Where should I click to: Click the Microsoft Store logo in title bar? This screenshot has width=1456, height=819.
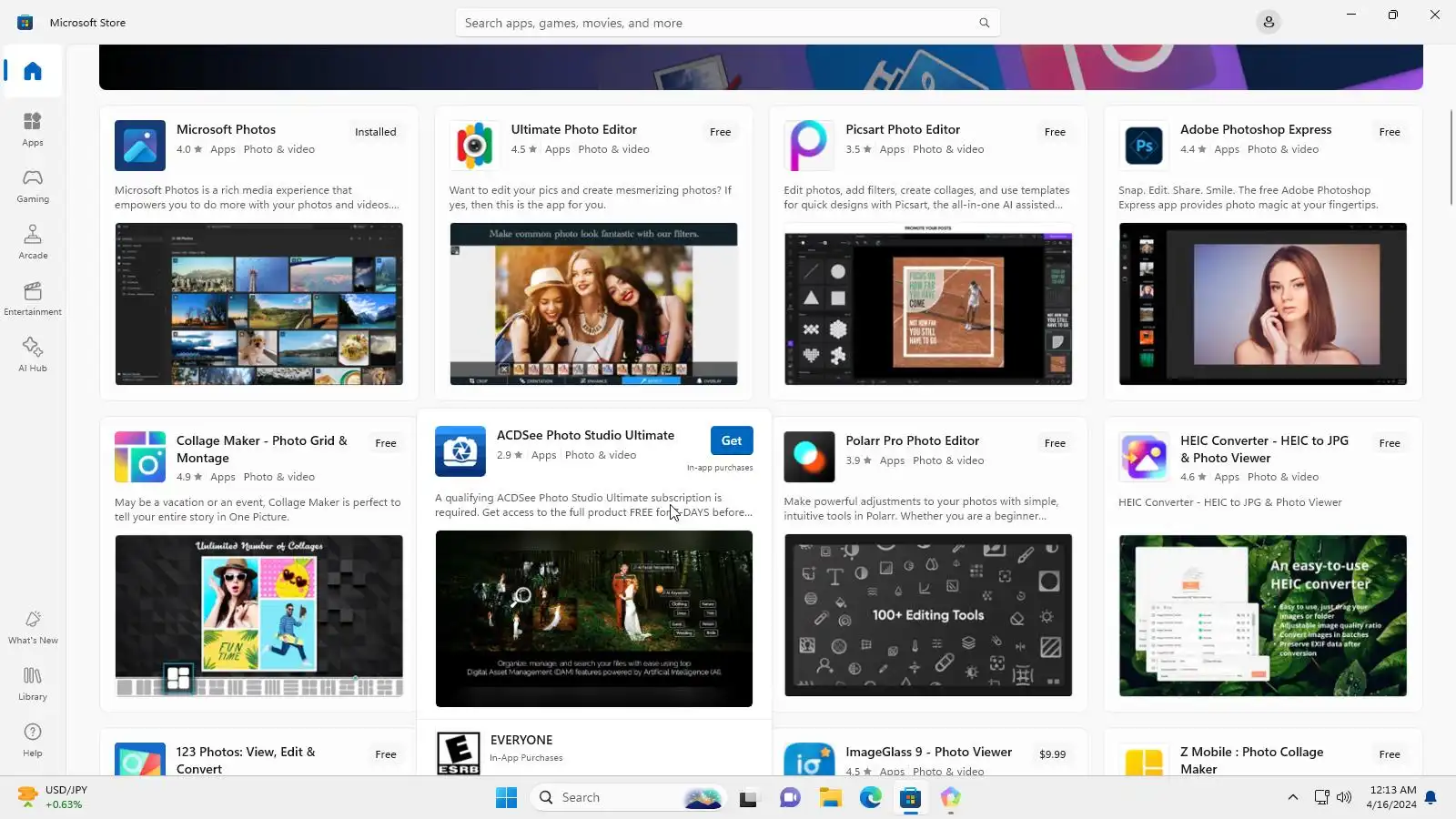tap(25, 22)
